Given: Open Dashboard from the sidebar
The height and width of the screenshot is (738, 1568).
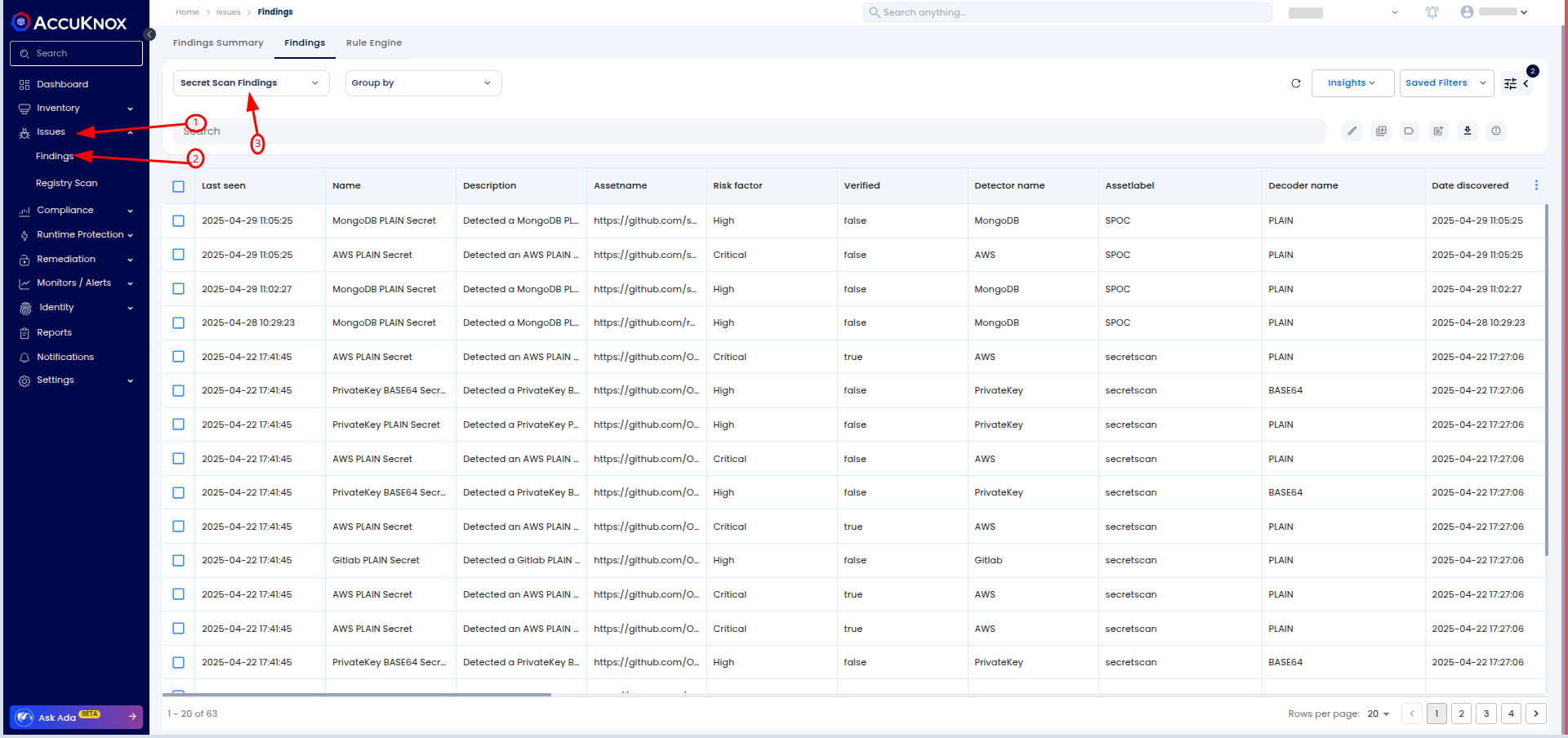Looking at the screenshot, I should point(62,84).
